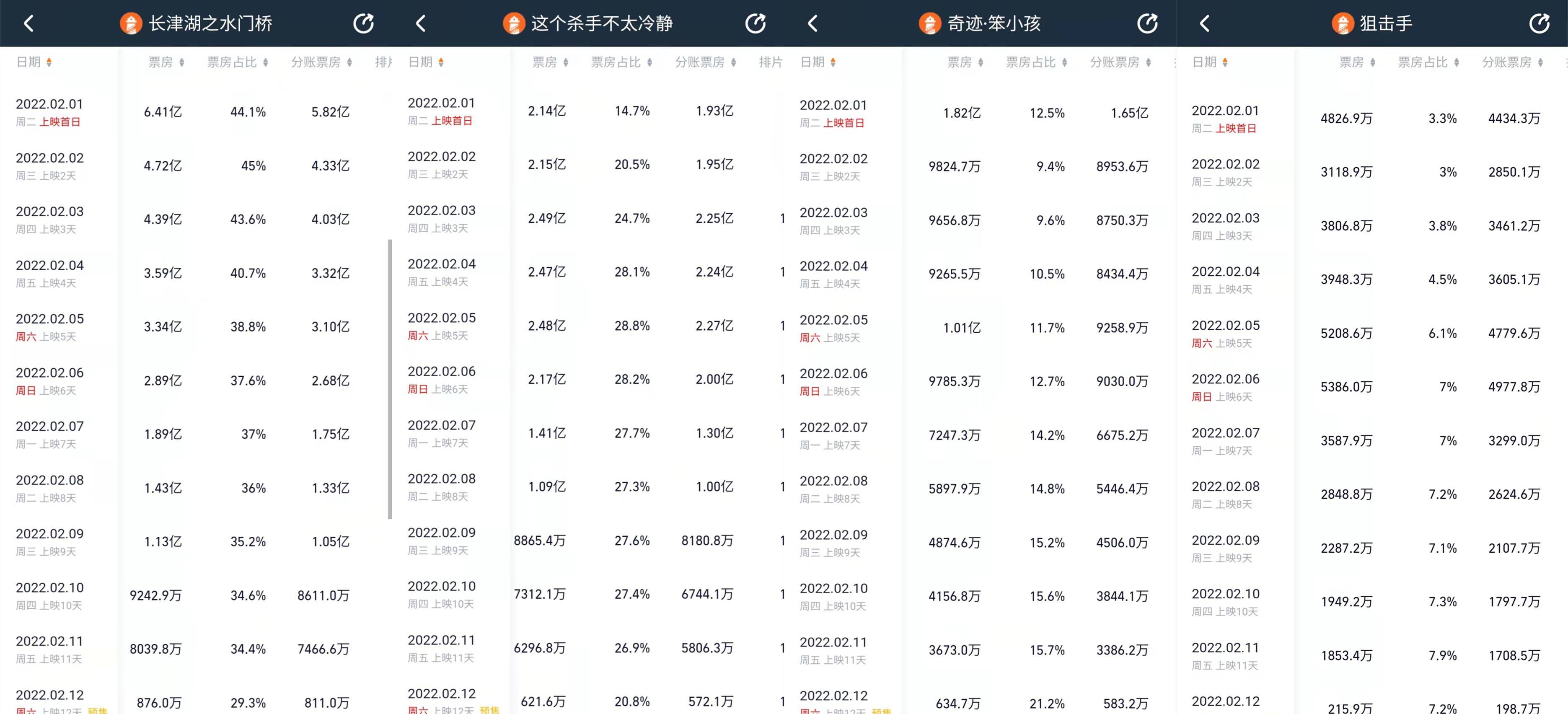Select 1.05亿 in 长津湖之水门桥
1568x714 pixels.
click(331, 542)
